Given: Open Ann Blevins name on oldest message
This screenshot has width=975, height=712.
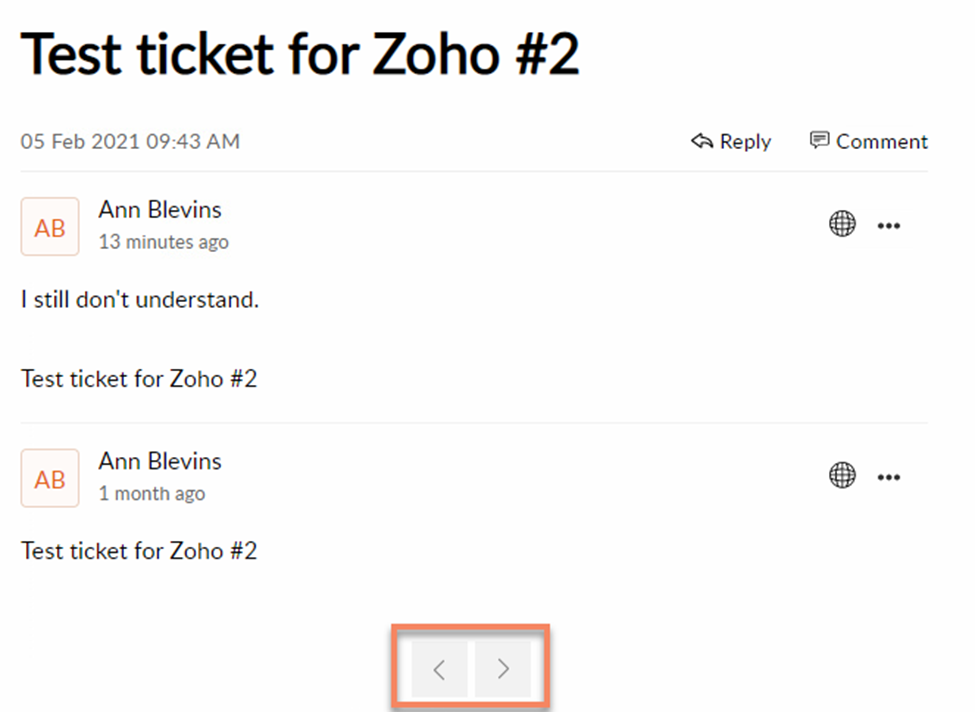Looking at the screenshot, I should click(160, 461).
